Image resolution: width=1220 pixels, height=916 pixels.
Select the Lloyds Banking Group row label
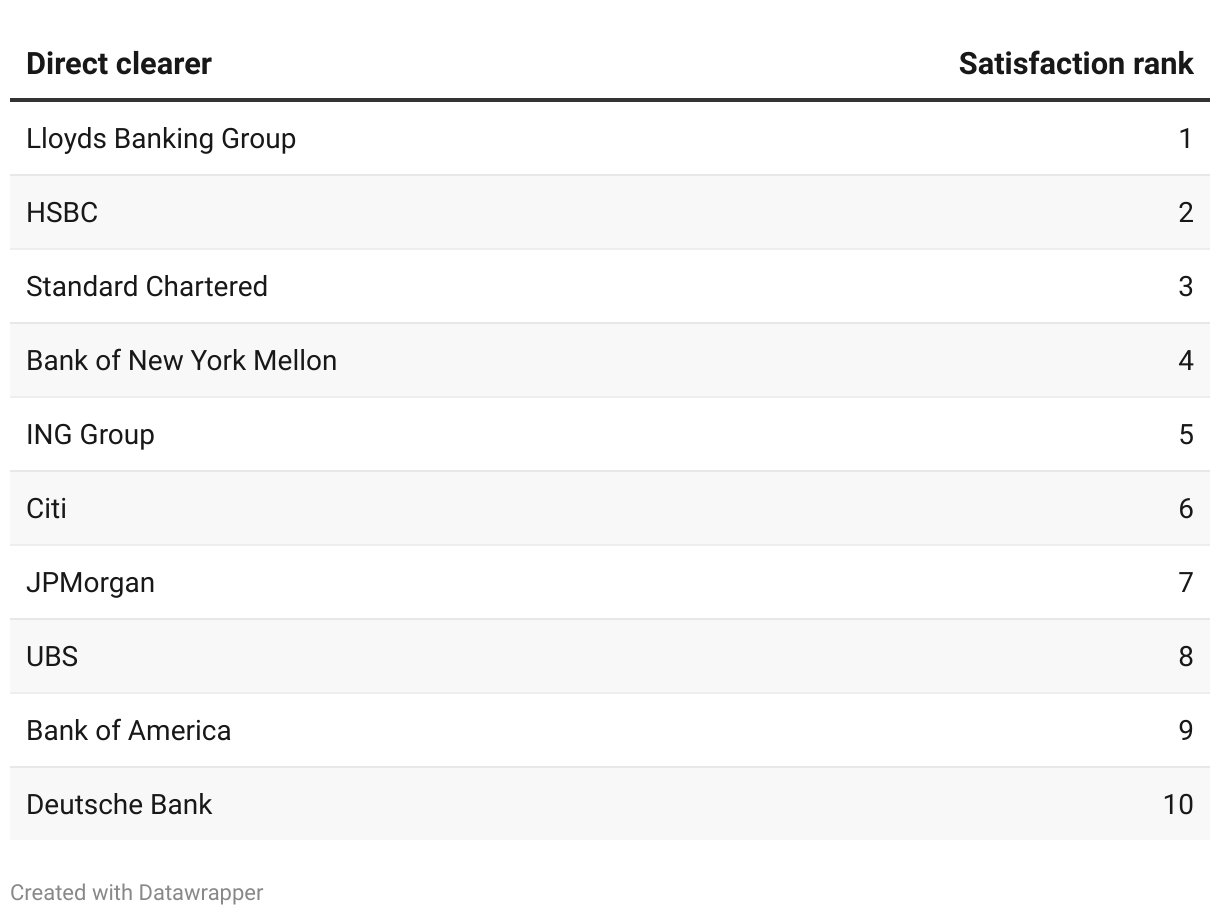(x=161, y=138)
